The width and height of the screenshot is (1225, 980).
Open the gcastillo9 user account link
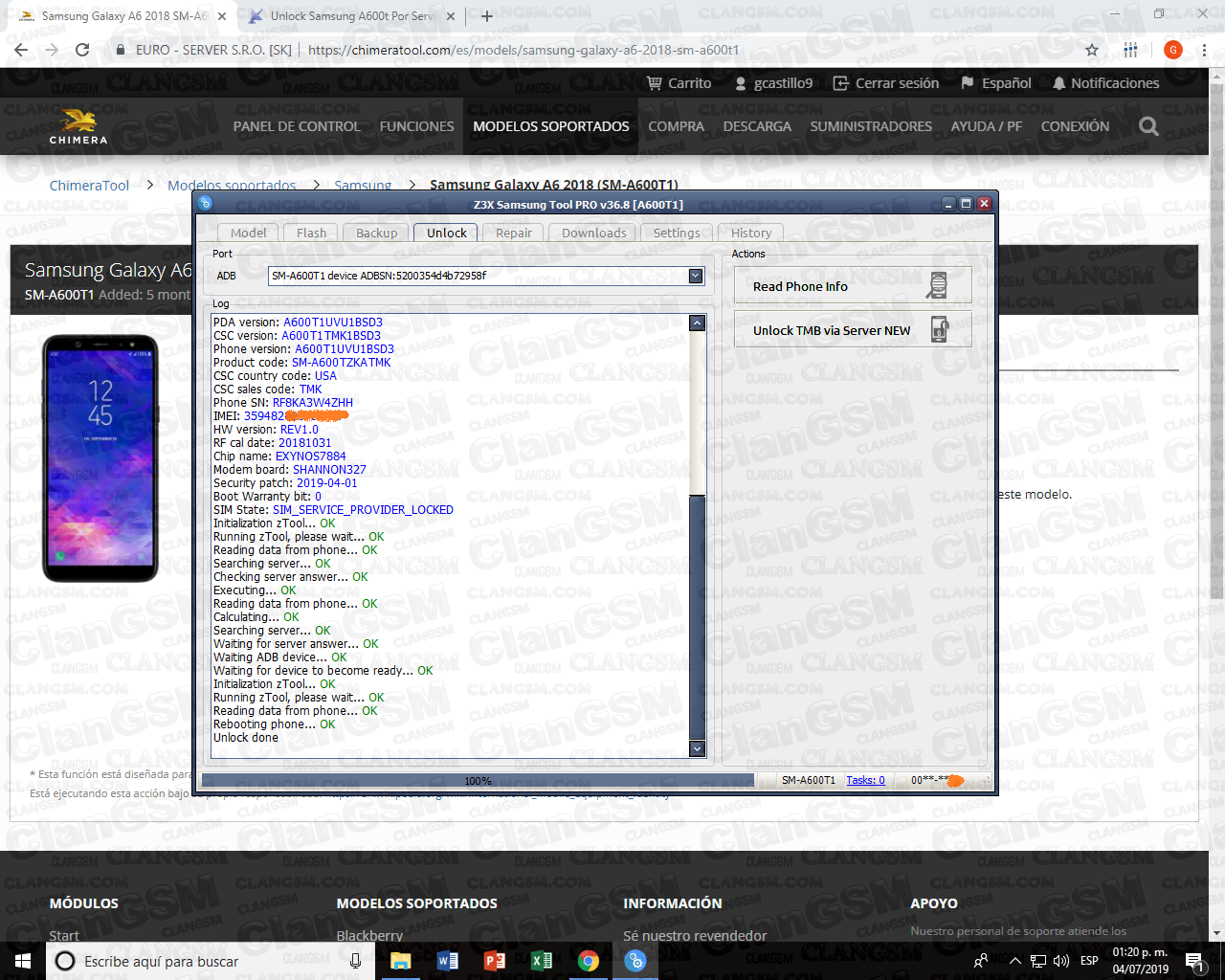point(773,83)
